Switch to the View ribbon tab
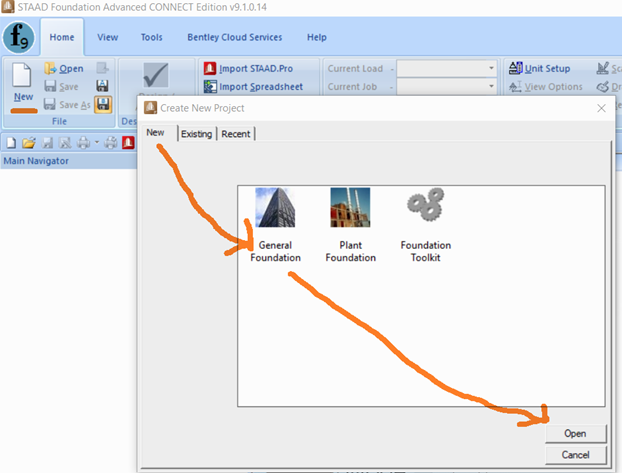The width and height of the screenshot is (622, 473). point(108,37)
